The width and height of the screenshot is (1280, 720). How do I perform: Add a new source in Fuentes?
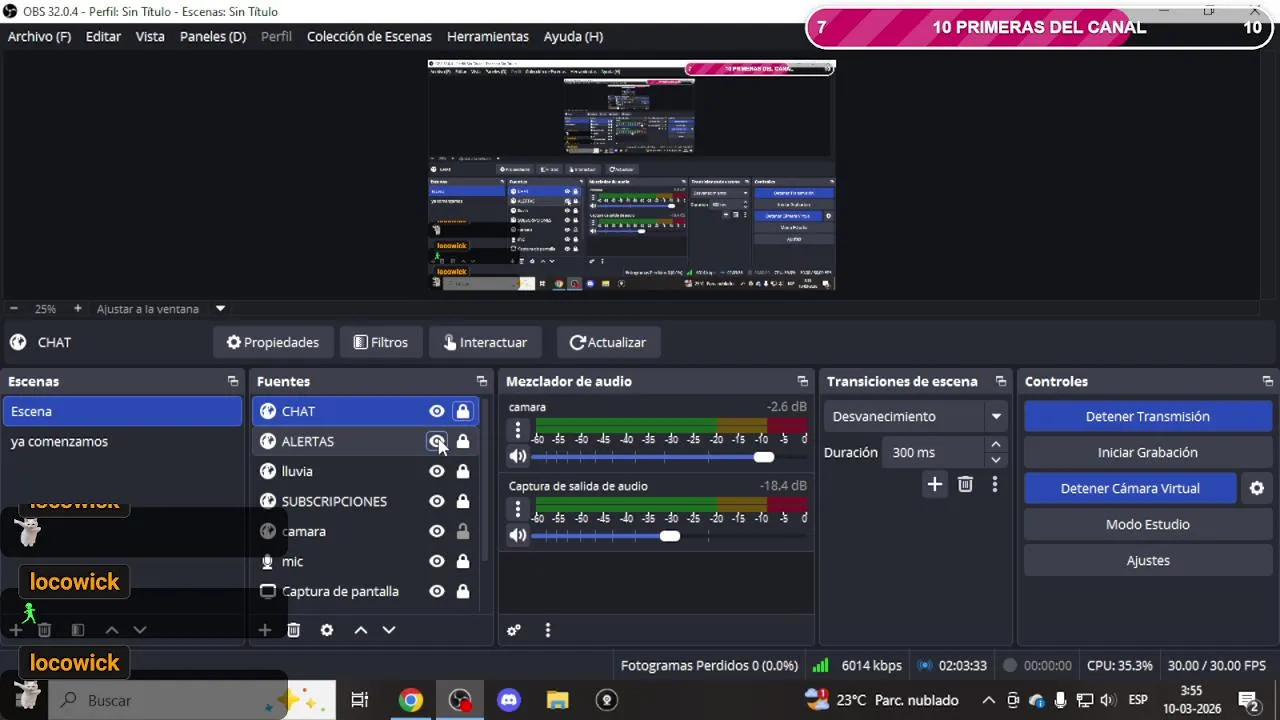264,630
